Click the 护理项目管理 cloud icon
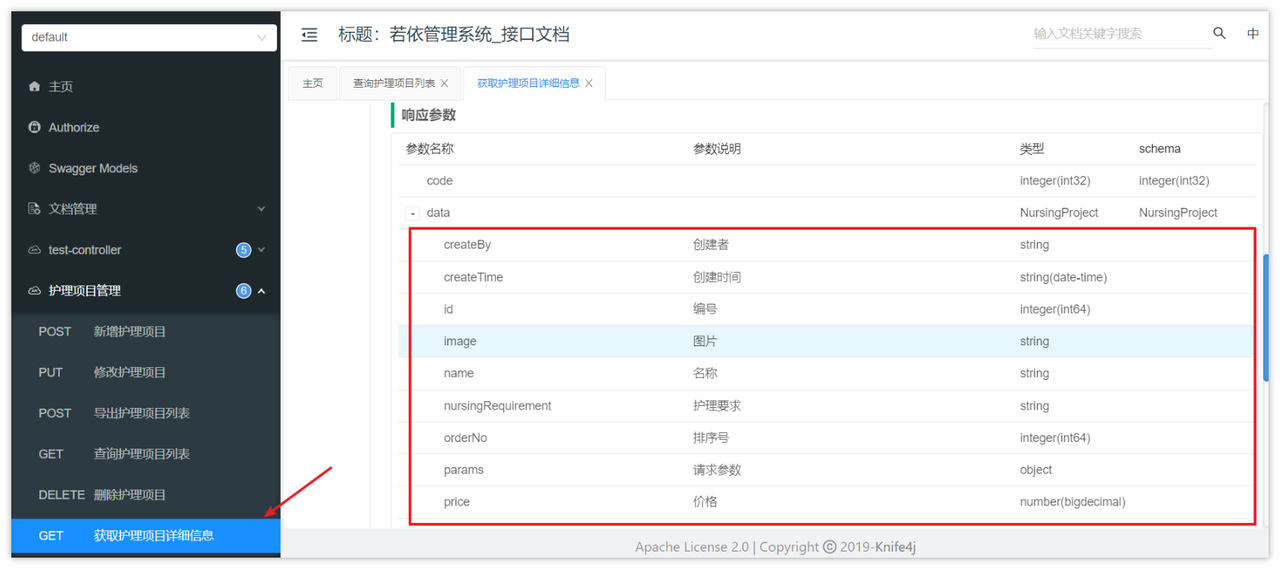Viewport: 1280px width, 569px height. (x=35, y=291)
